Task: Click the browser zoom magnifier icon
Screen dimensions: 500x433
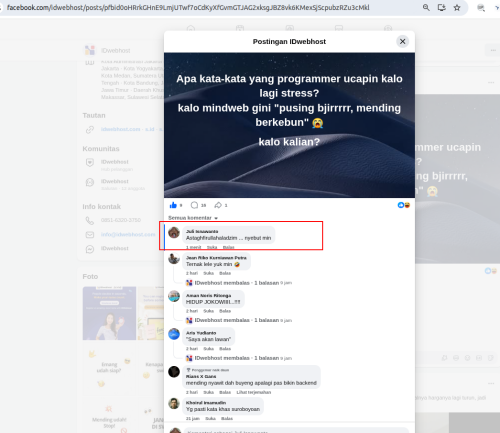Action: click(426, 7)
